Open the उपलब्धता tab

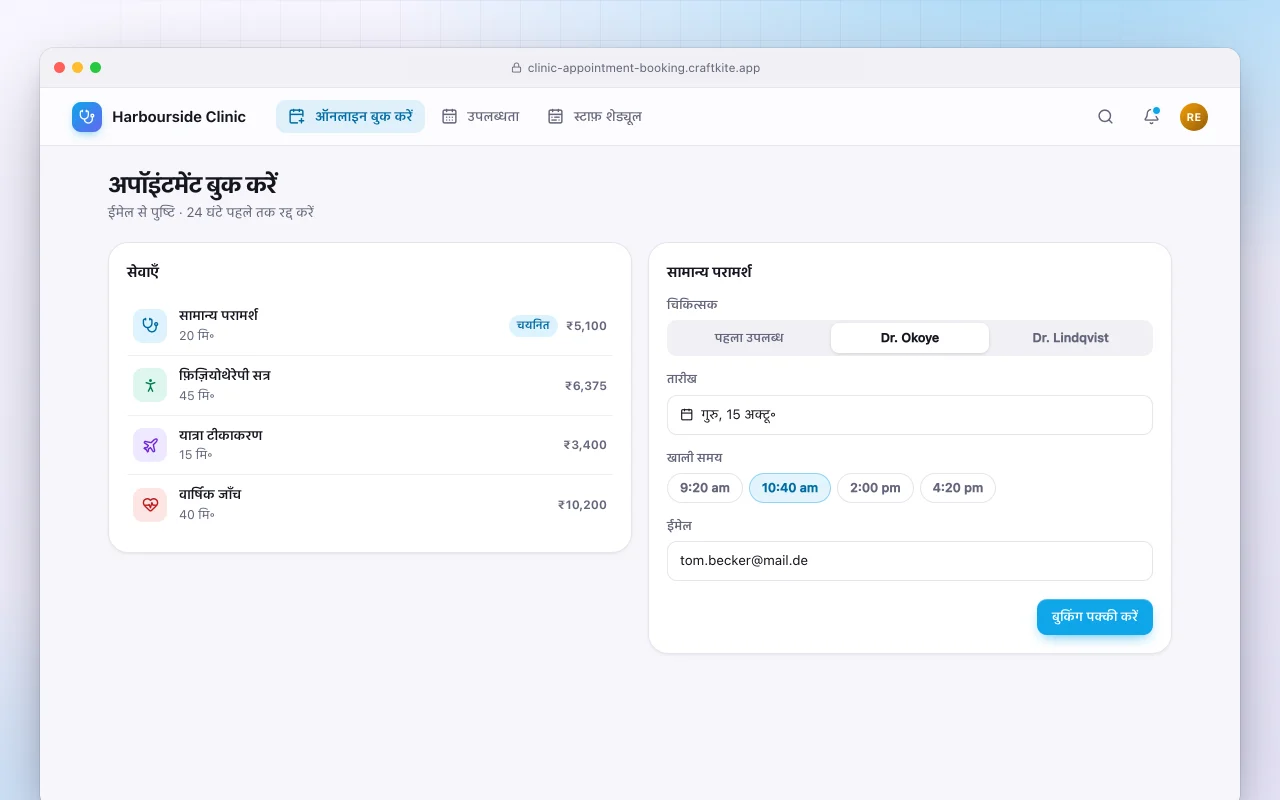[481, 117]
